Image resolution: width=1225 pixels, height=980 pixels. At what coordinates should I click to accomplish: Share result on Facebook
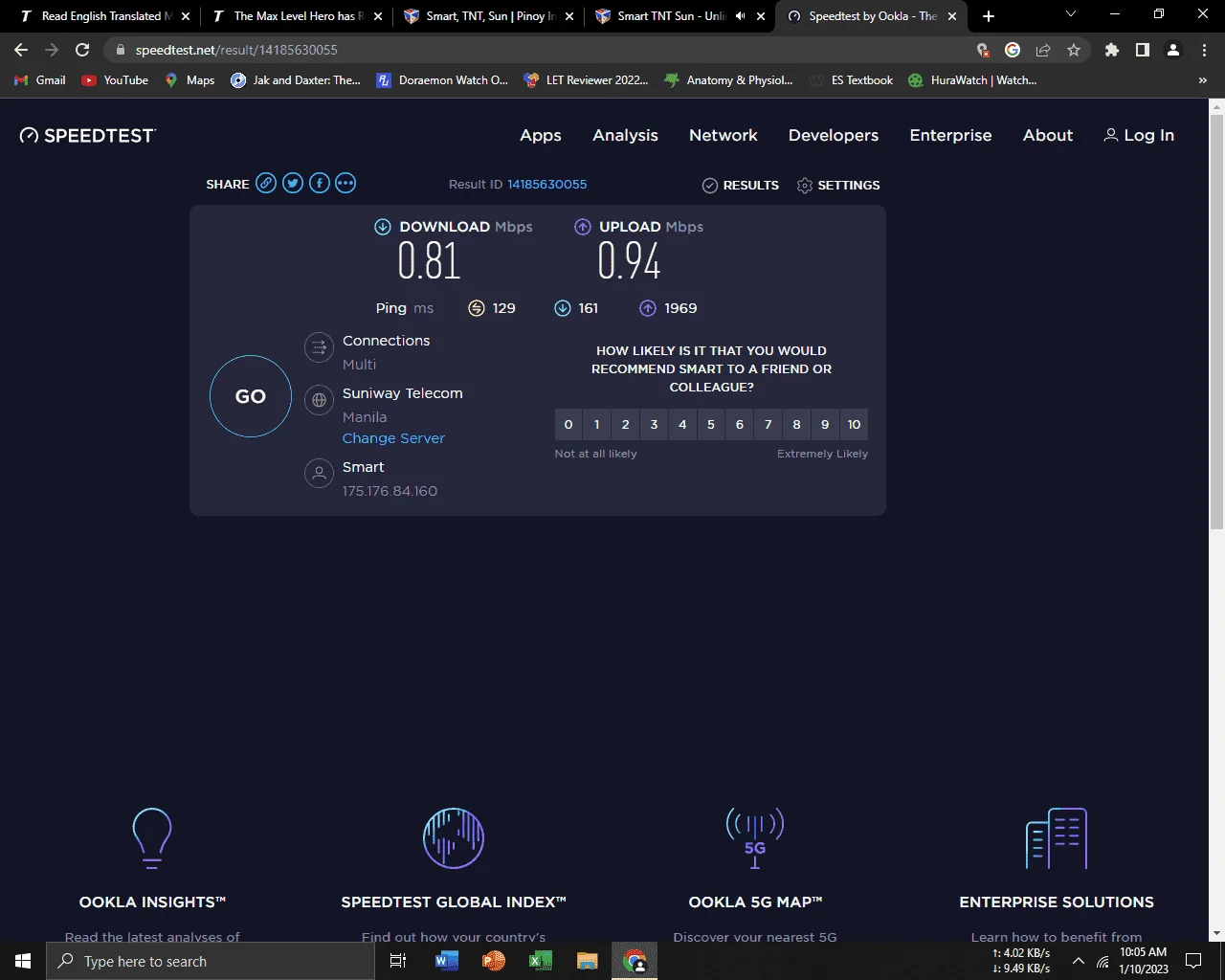320,184
